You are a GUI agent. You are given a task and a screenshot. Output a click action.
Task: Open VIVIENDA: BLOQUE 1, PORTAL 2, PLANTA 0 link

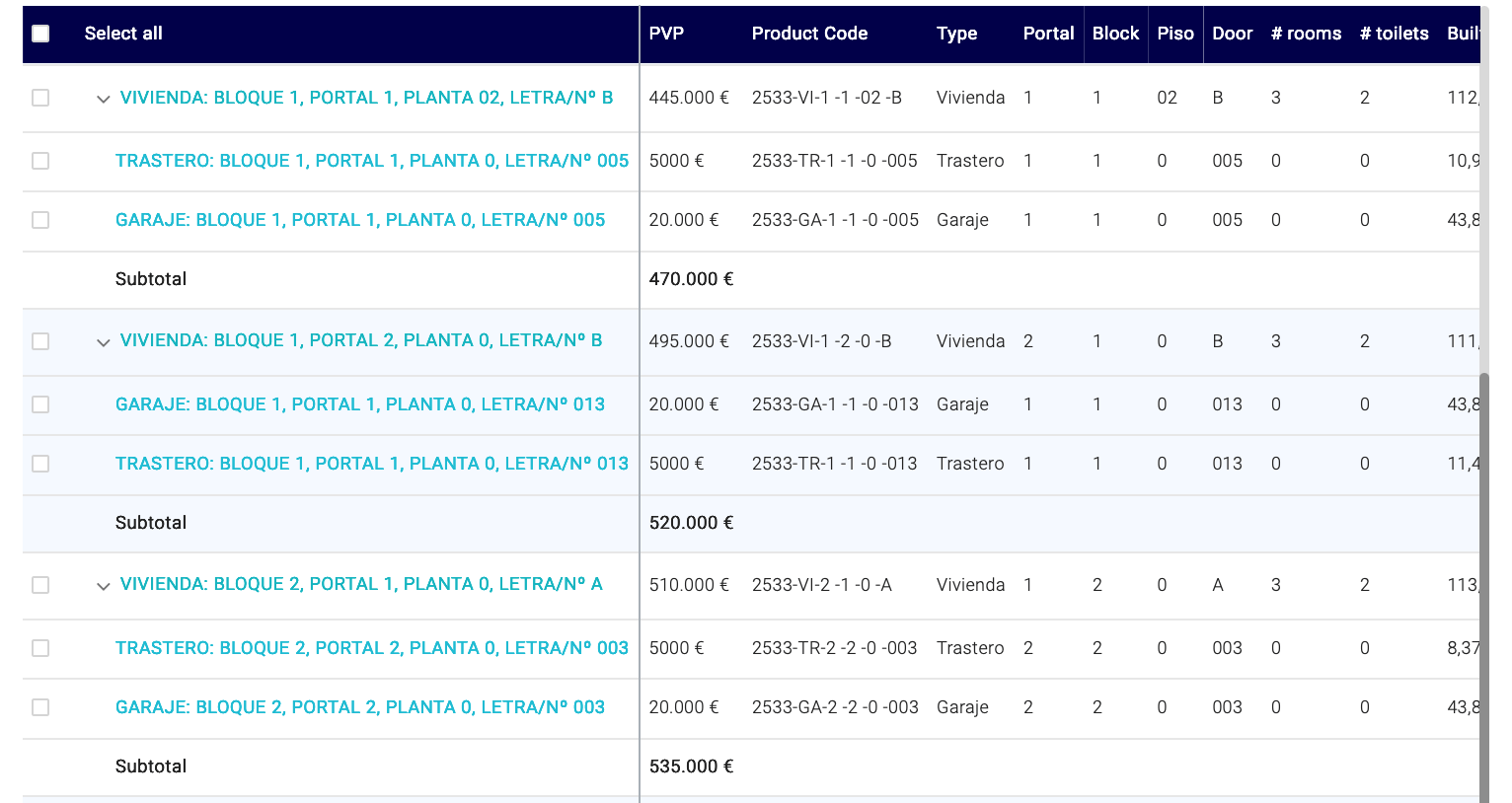tap(360, 340)
